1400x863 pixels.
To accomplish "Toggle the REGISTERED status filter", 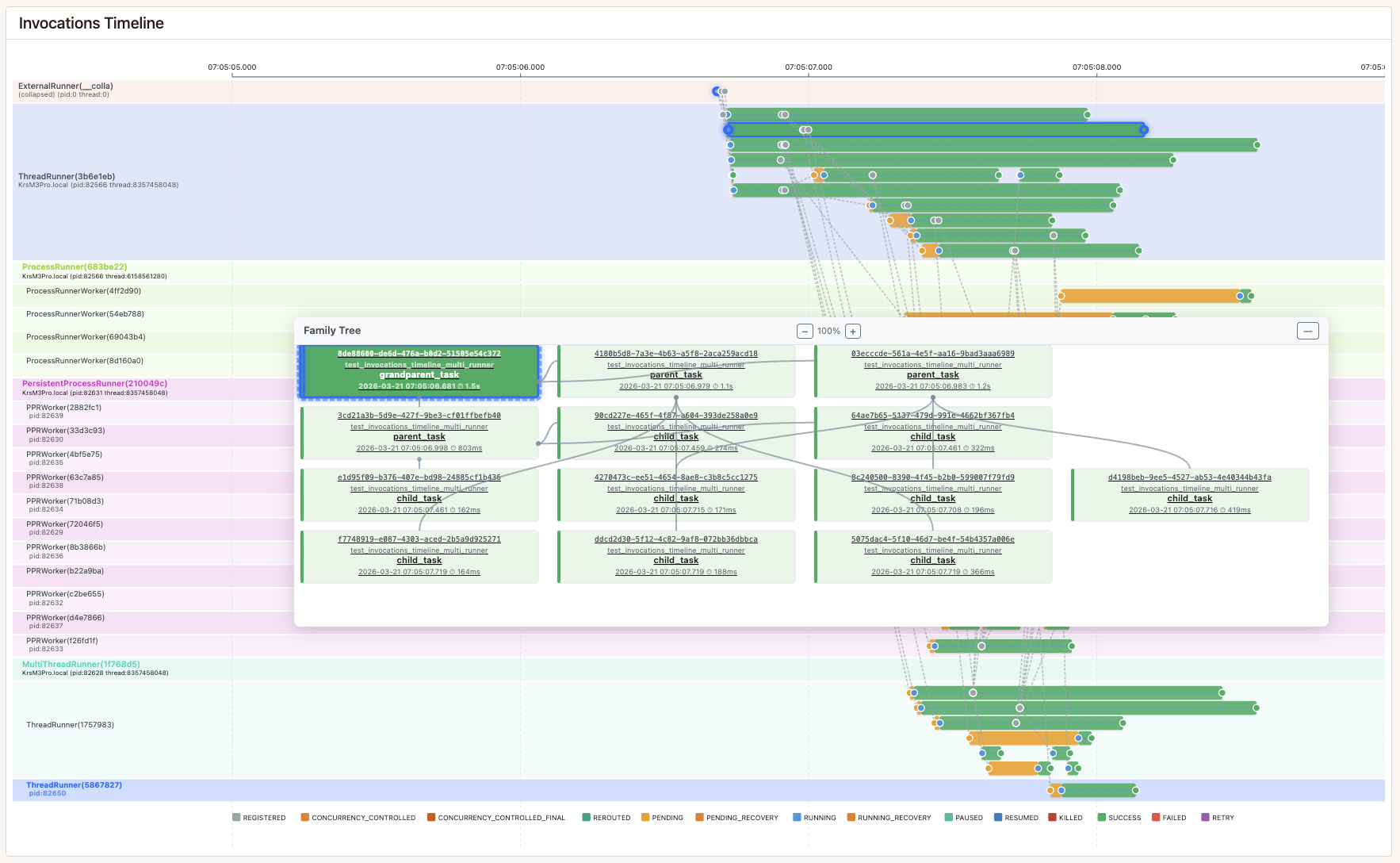I will 235,817.
